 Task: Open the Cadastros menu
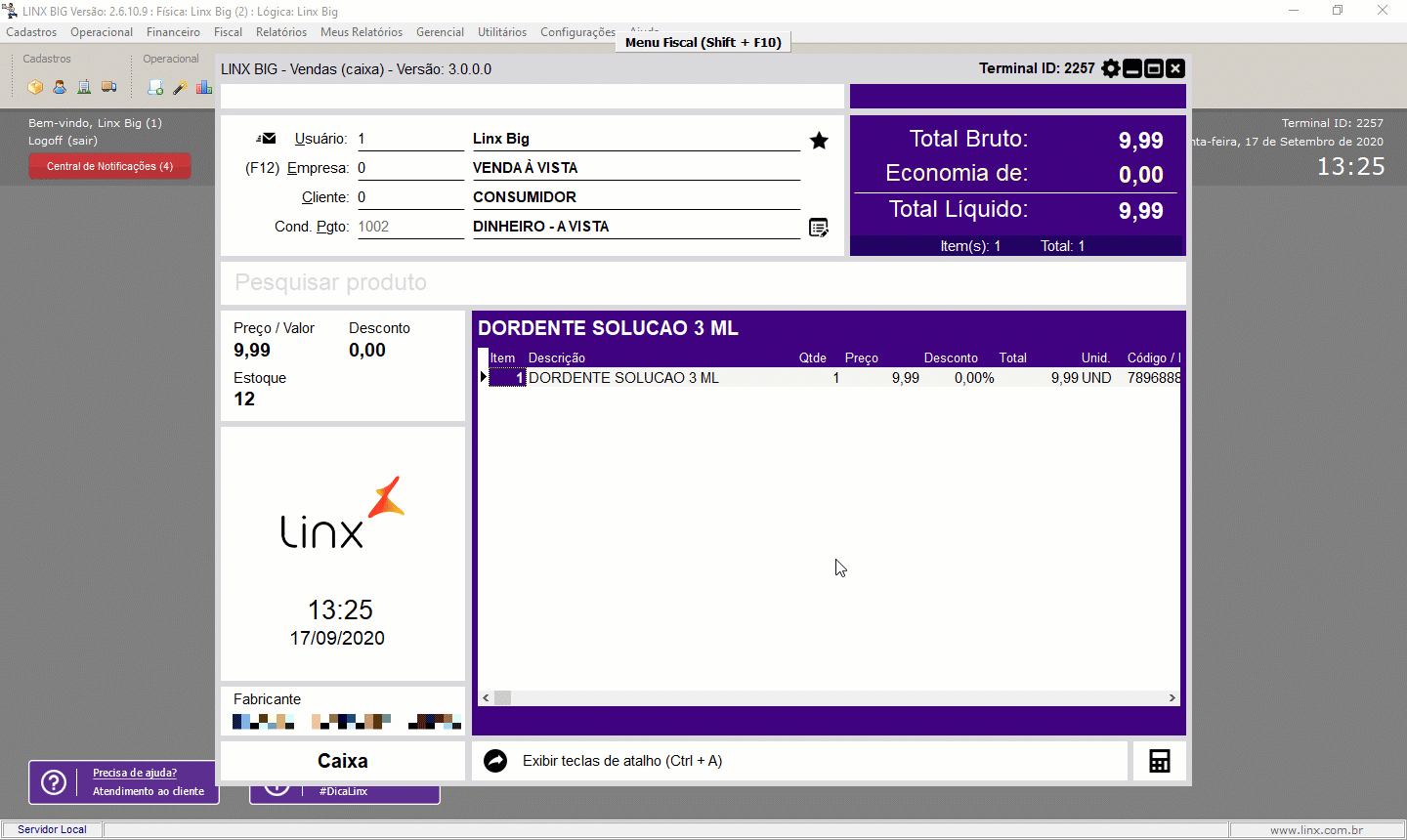point(31,32)
